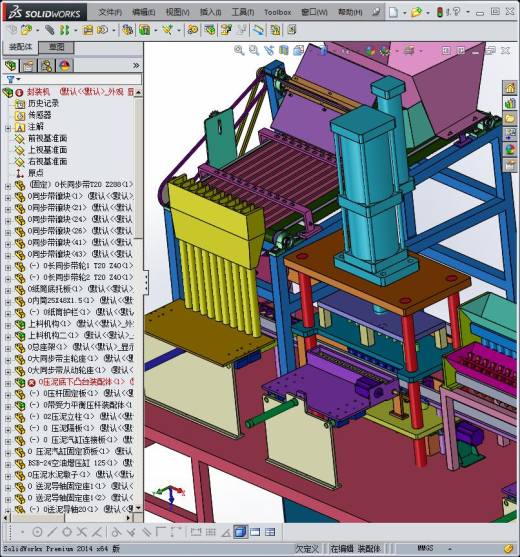The image size is (520, 557).
Task: Click the Section View icon
Action: [x=283, y=50]
